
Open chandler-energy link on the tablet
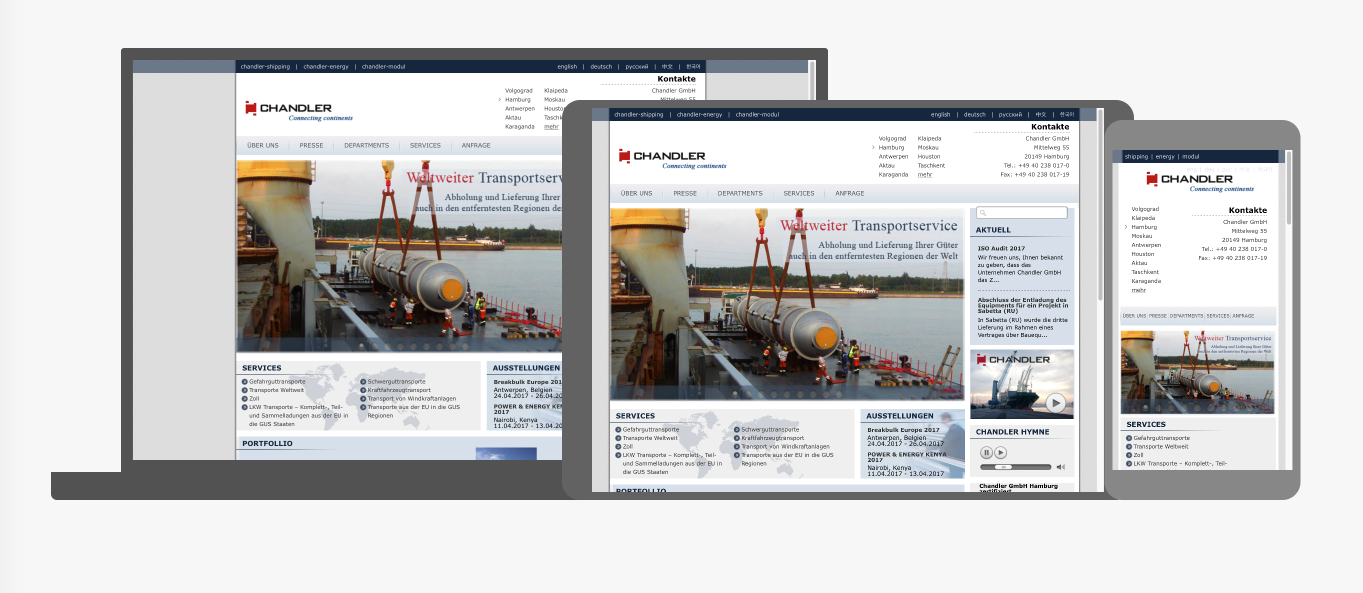tap(699, 115)
